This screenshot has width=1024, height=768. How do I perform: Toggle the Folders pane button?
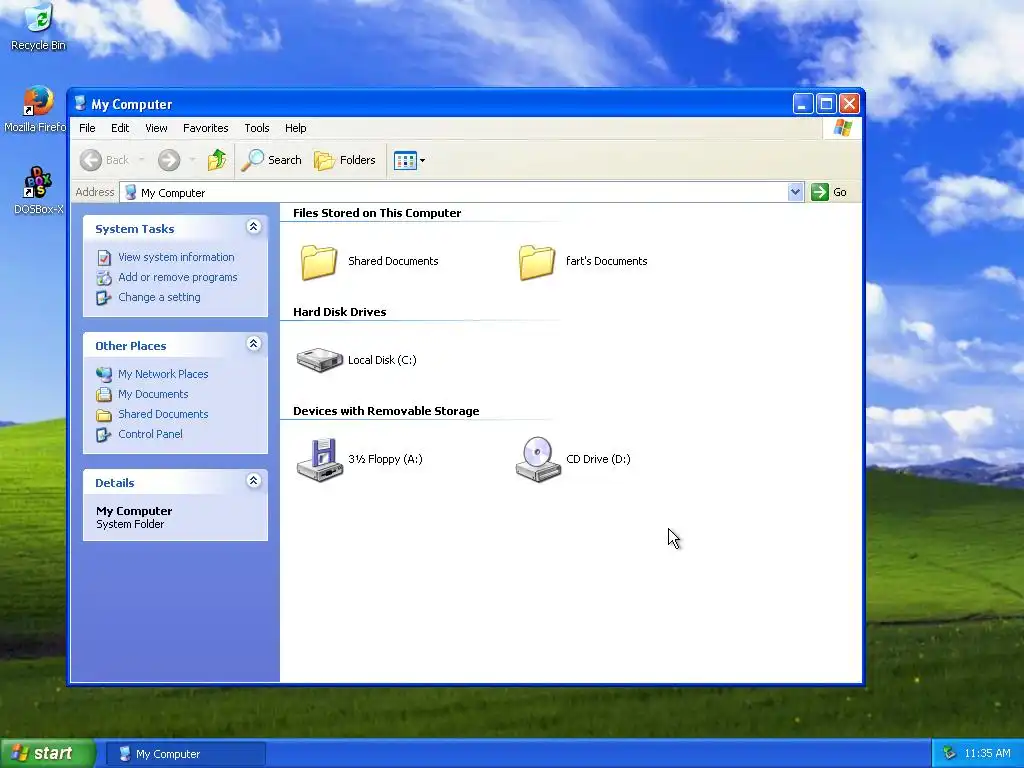coord(345,160)
